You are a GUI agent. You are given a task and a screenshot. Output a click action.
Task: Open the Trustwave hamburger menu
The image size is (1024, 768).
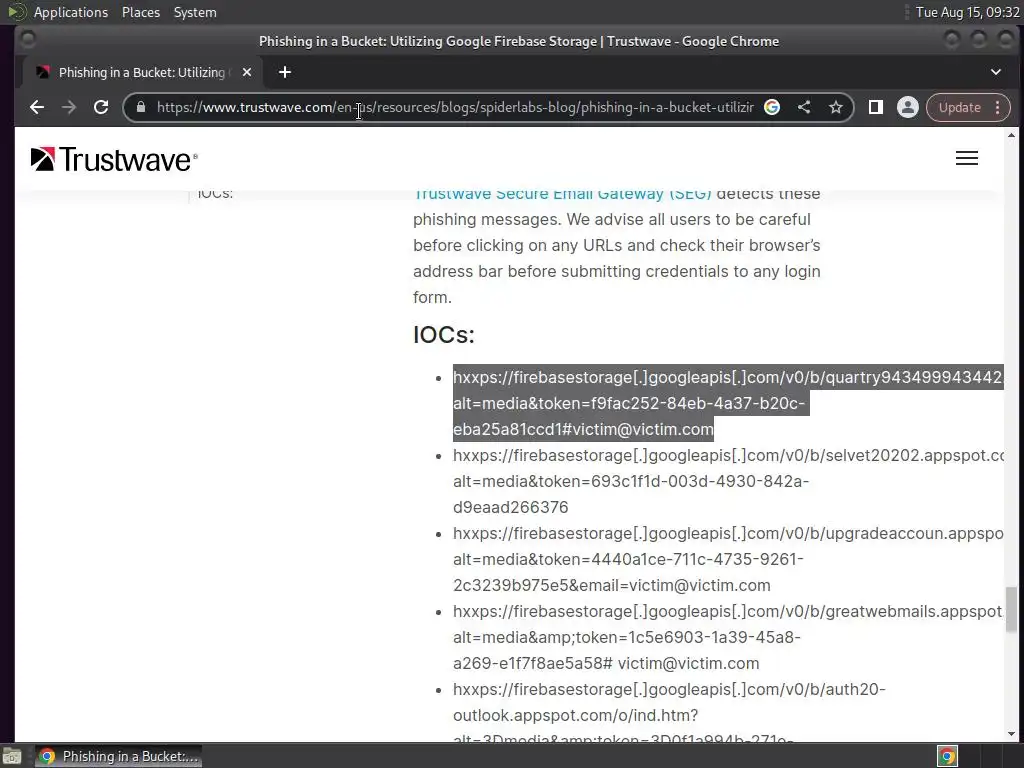point(967,158)
